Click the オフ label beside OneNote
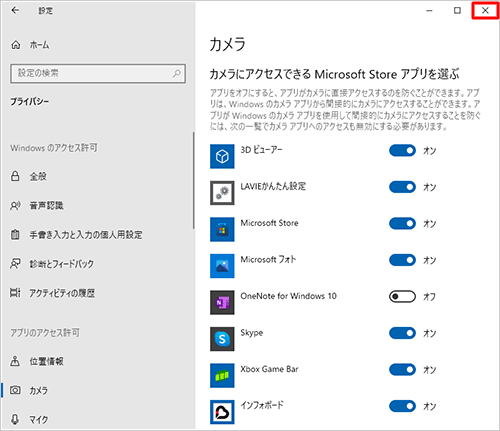 (x=429, y=296)
